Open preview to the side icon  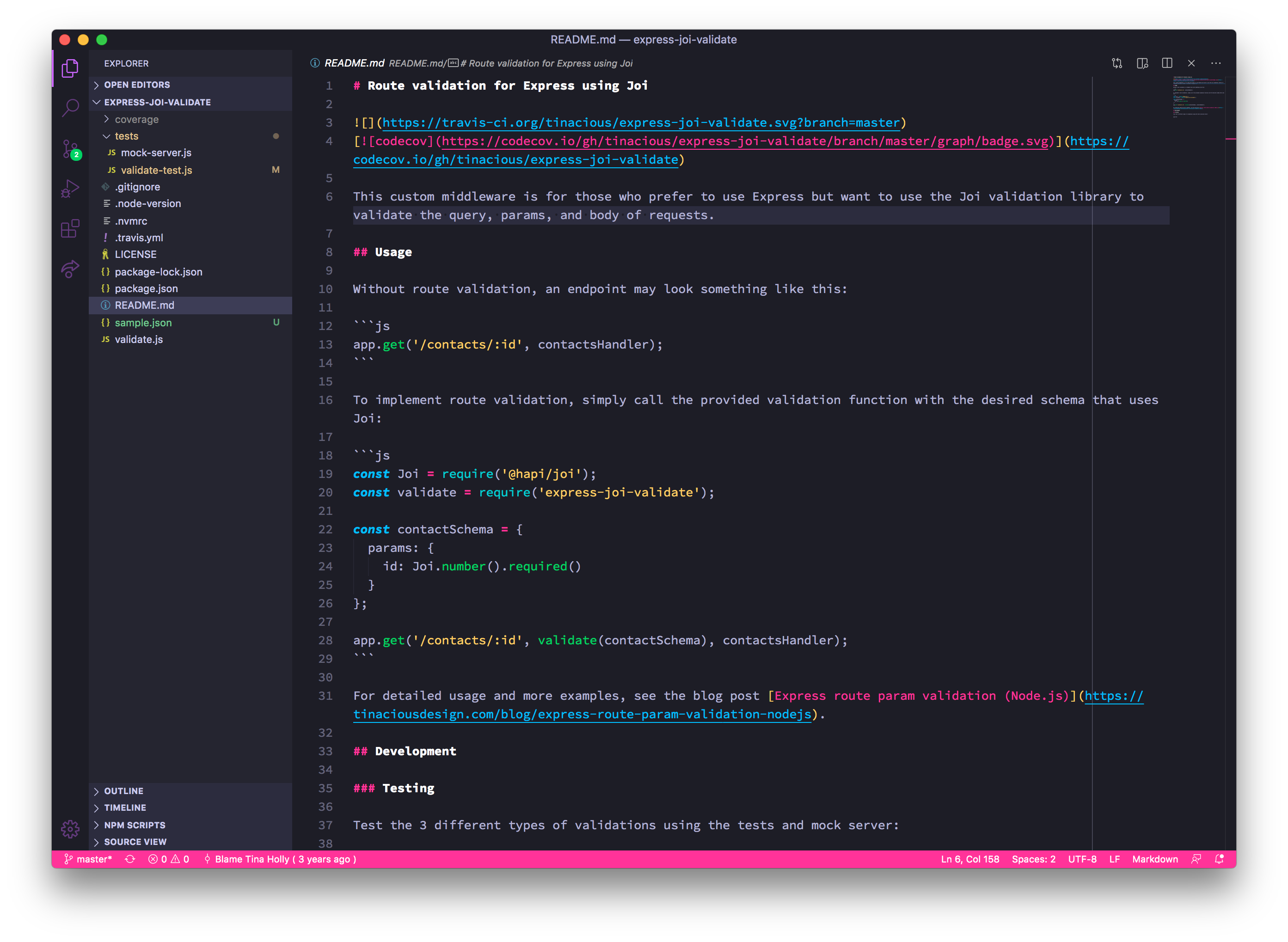[1142, 63]
